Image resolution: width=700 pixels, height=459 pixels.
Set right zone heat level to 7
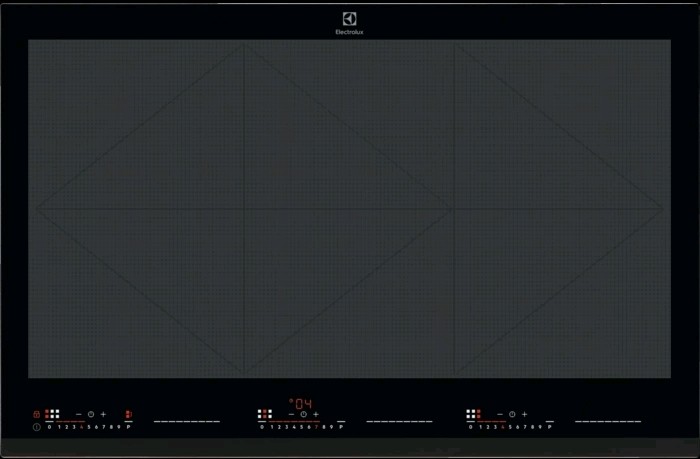tap(525, 427)
